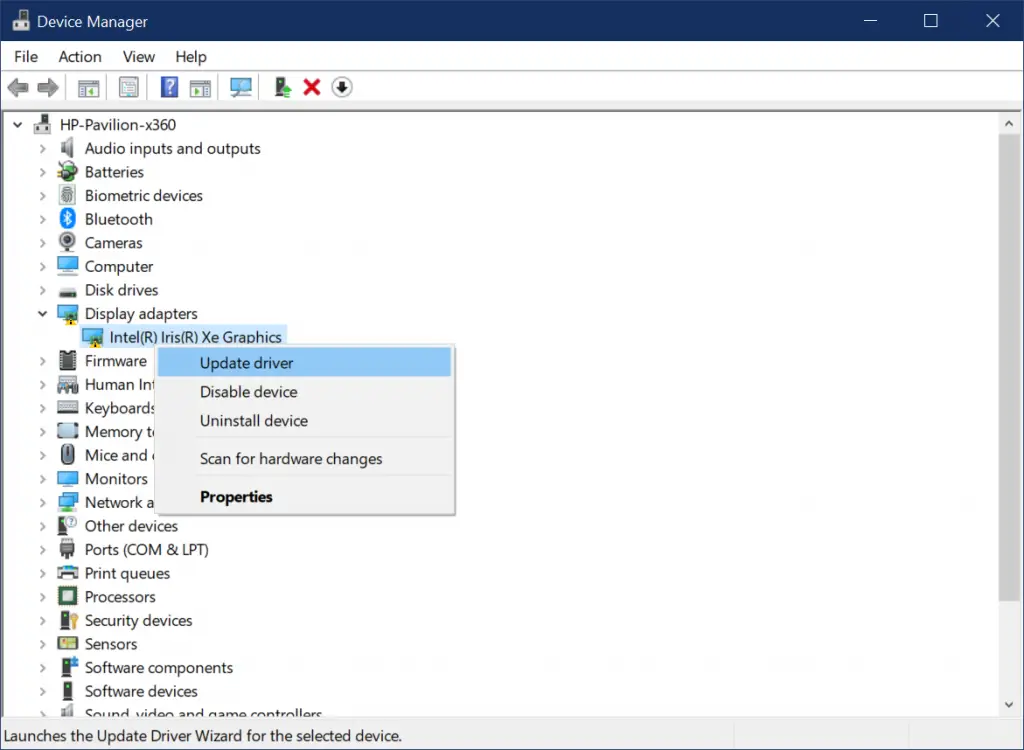Select the Security devices tree item

coord(138,620)
